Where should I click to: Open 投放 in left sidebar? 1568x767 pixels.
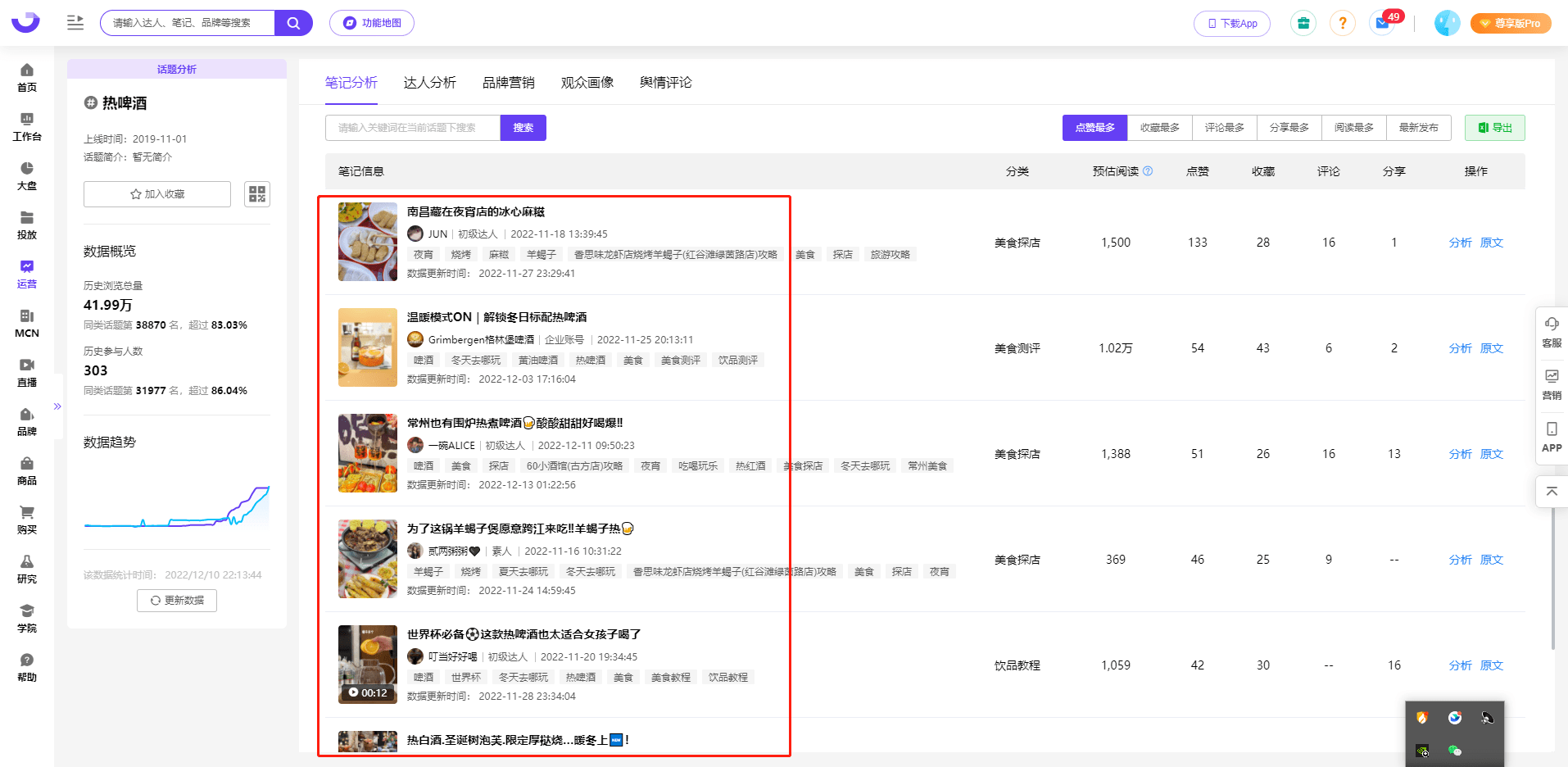(27, 225)
